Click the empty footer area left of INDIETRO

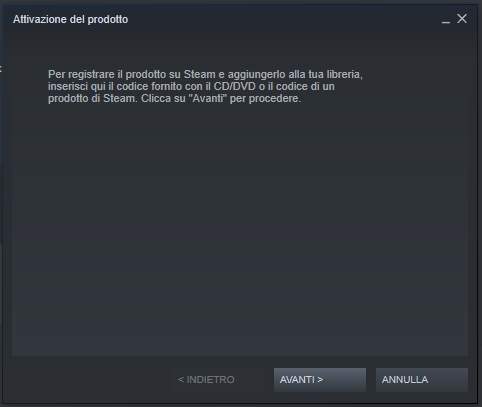coord(90,380)
